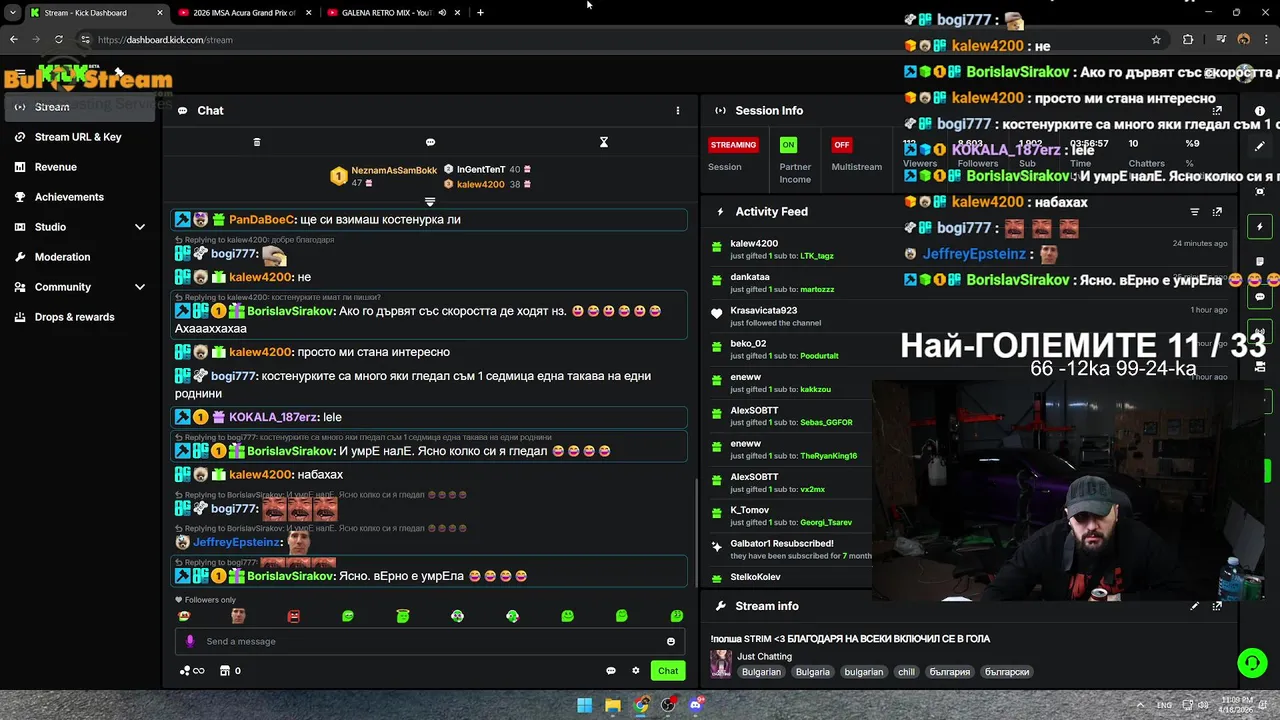This screenshot has width=1280, height=720.
Task: Pick the red angry emote in the quick bar
Action: pos(293,616)
